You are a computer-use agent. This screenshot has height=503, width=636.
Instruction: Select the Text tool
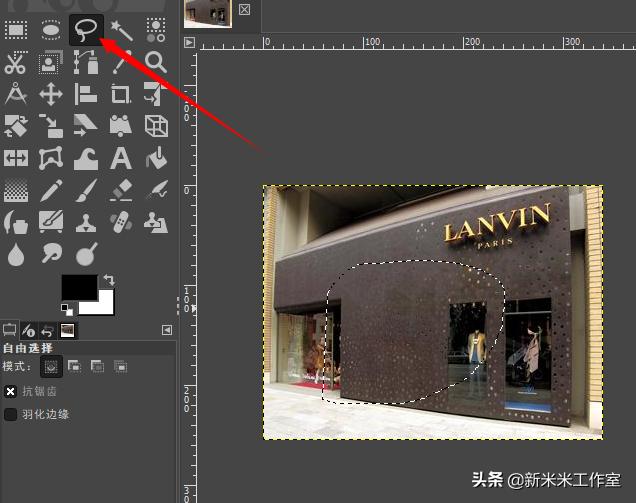point(121,158)
